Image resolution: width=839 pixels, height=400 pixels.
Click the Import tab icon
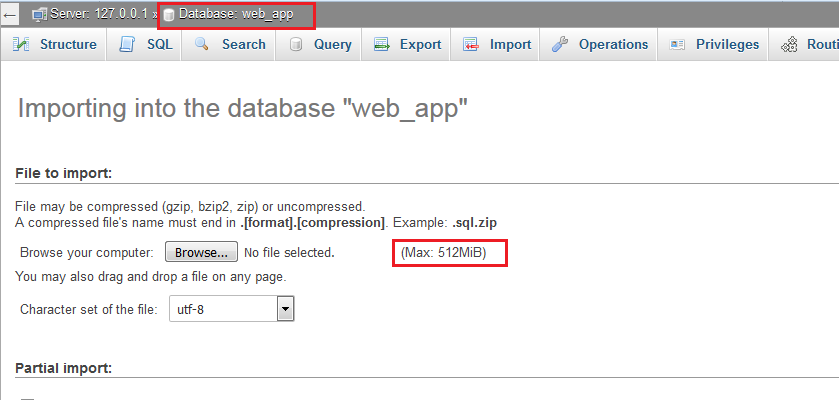(x=471, y=44)
